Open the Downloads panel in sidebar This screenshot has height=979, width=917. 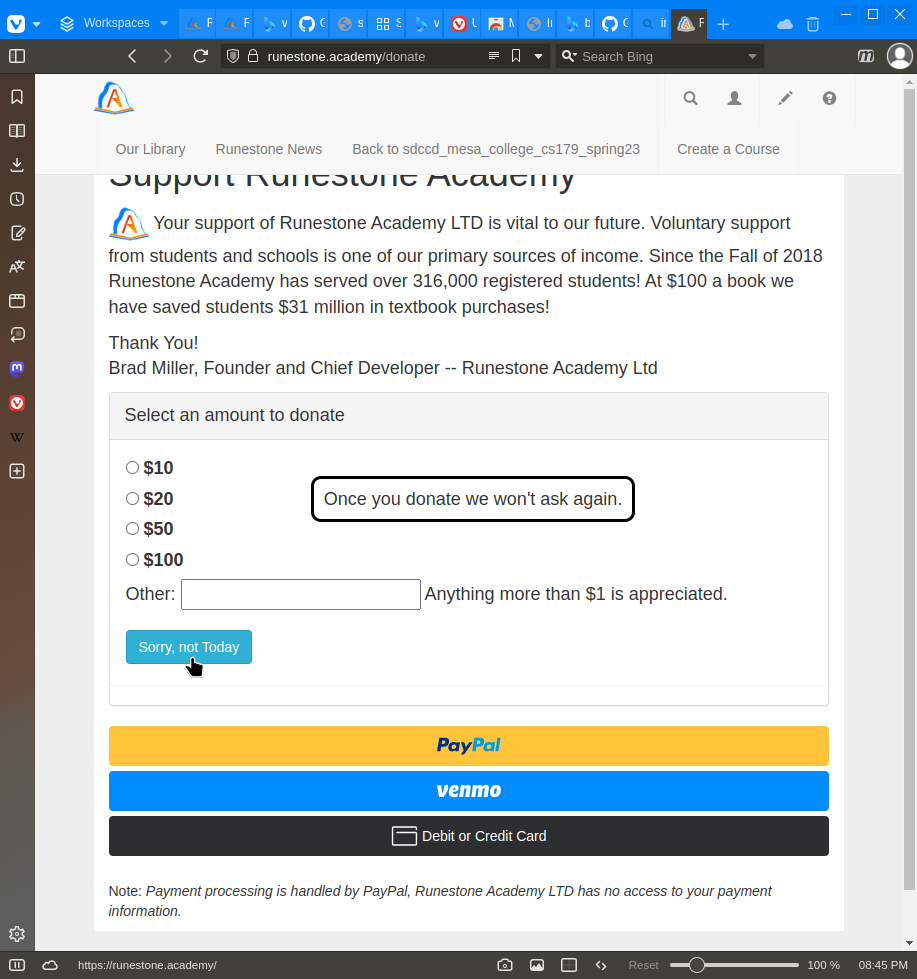coord(17,165)
